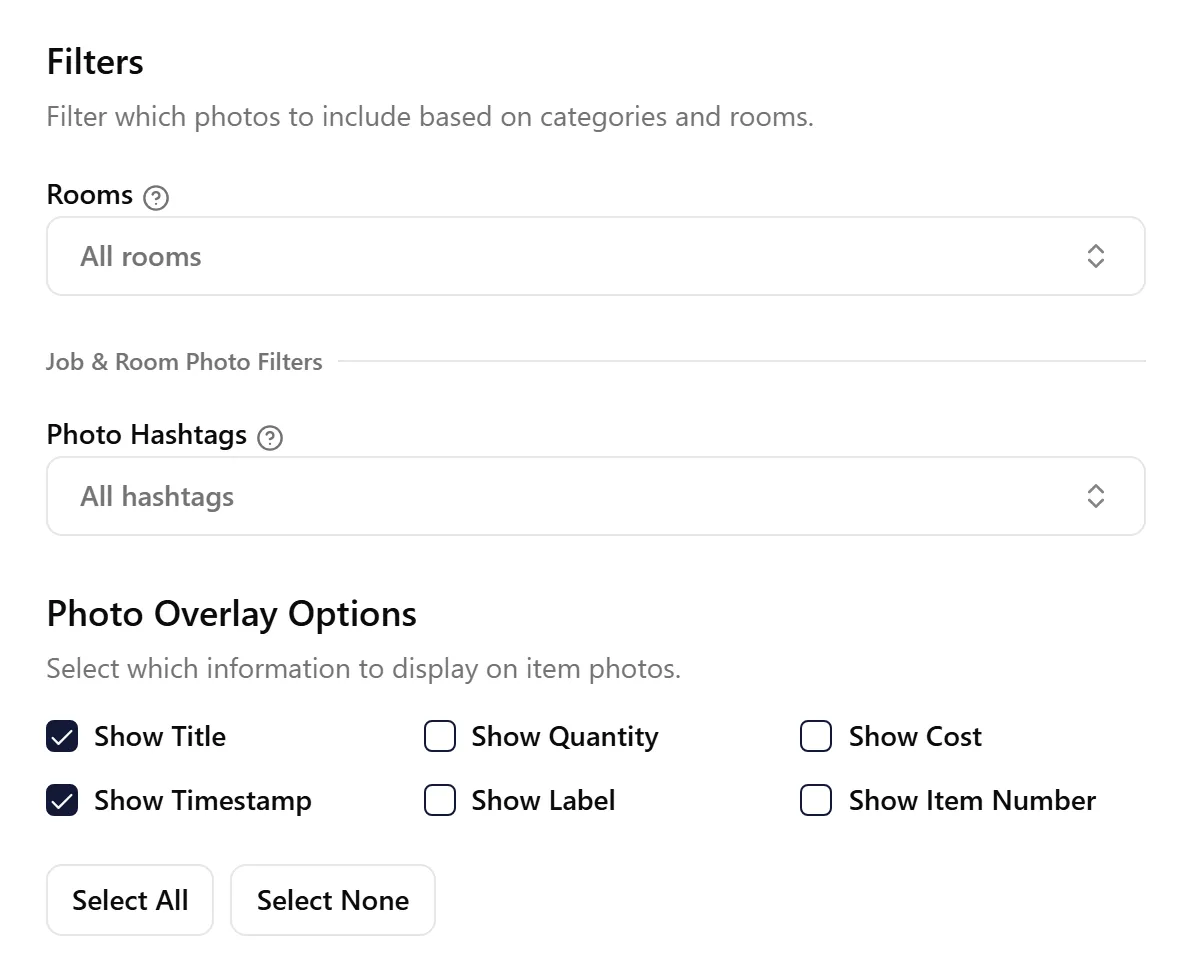Click the Job & Room Photo Filters label
Screen dimensions: 1192x968
184,361
